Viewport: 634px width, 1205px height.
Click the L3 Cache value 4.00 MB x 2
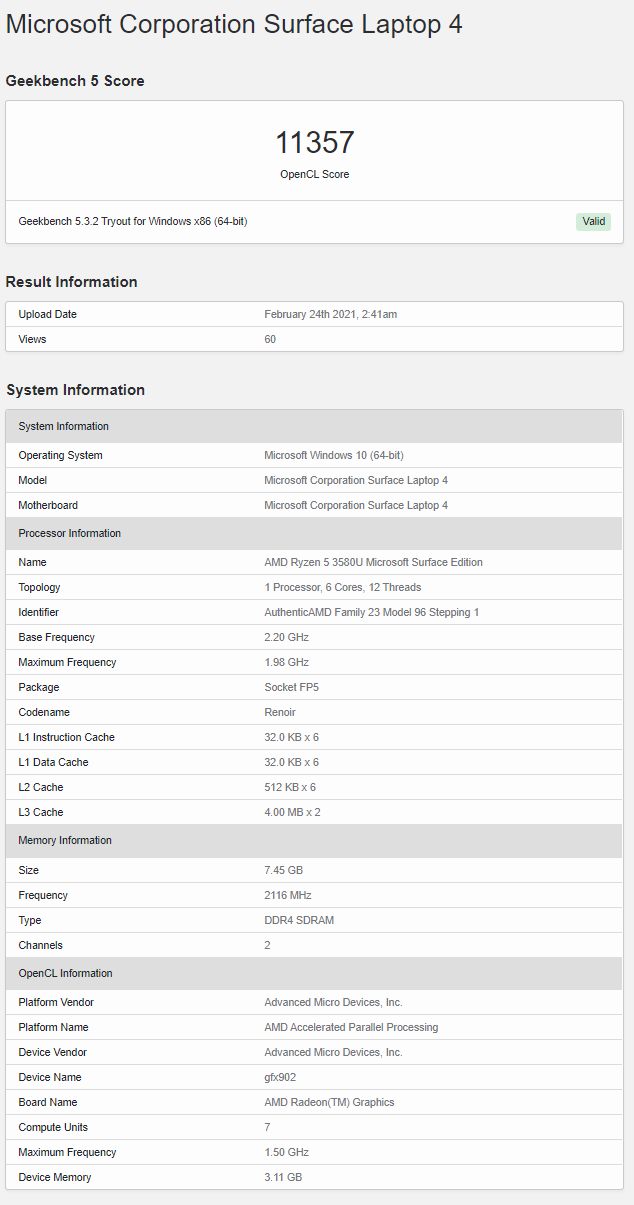click(293, 812)
